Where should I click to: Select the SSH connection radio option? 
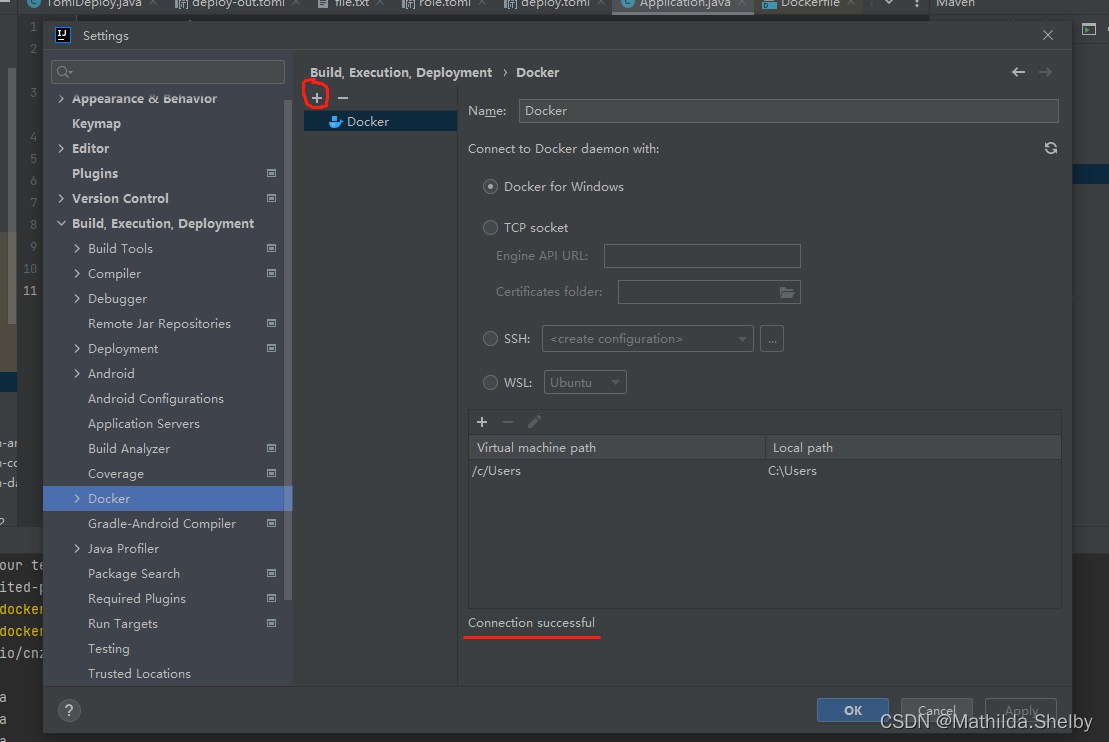tap(490, 339)
